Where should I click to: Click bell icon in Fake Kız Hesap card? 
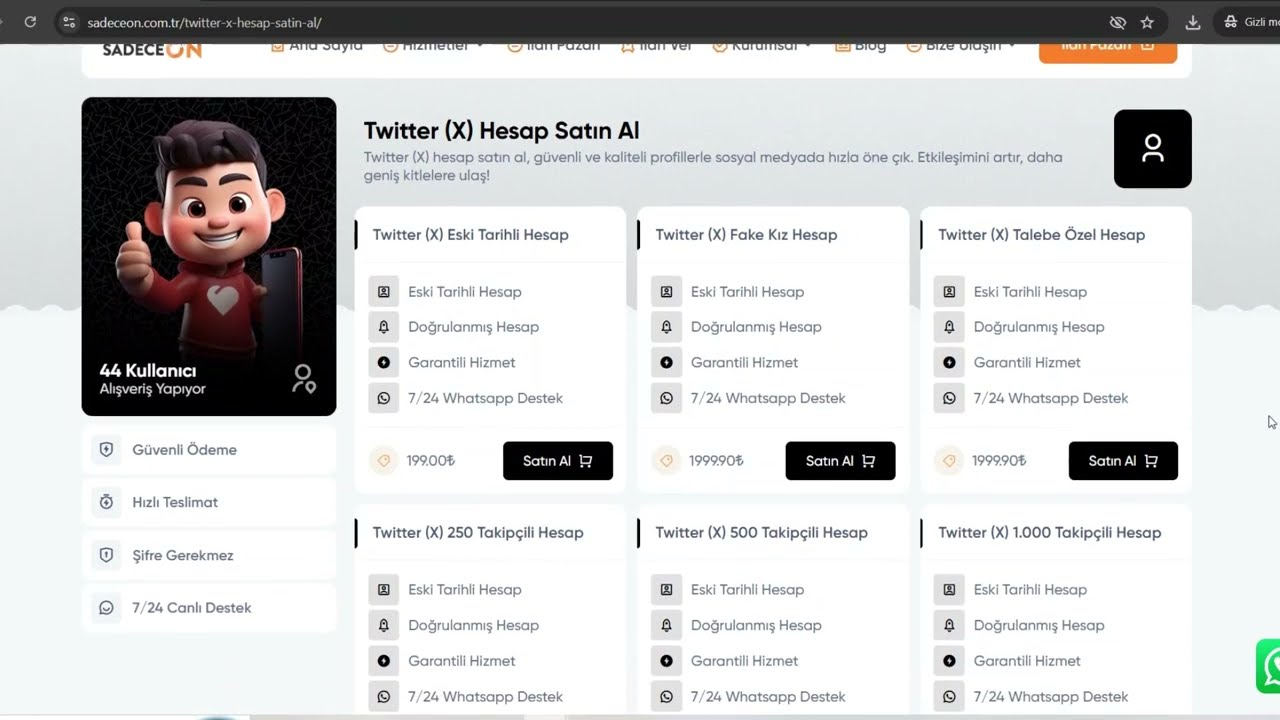tap(667, 327)
